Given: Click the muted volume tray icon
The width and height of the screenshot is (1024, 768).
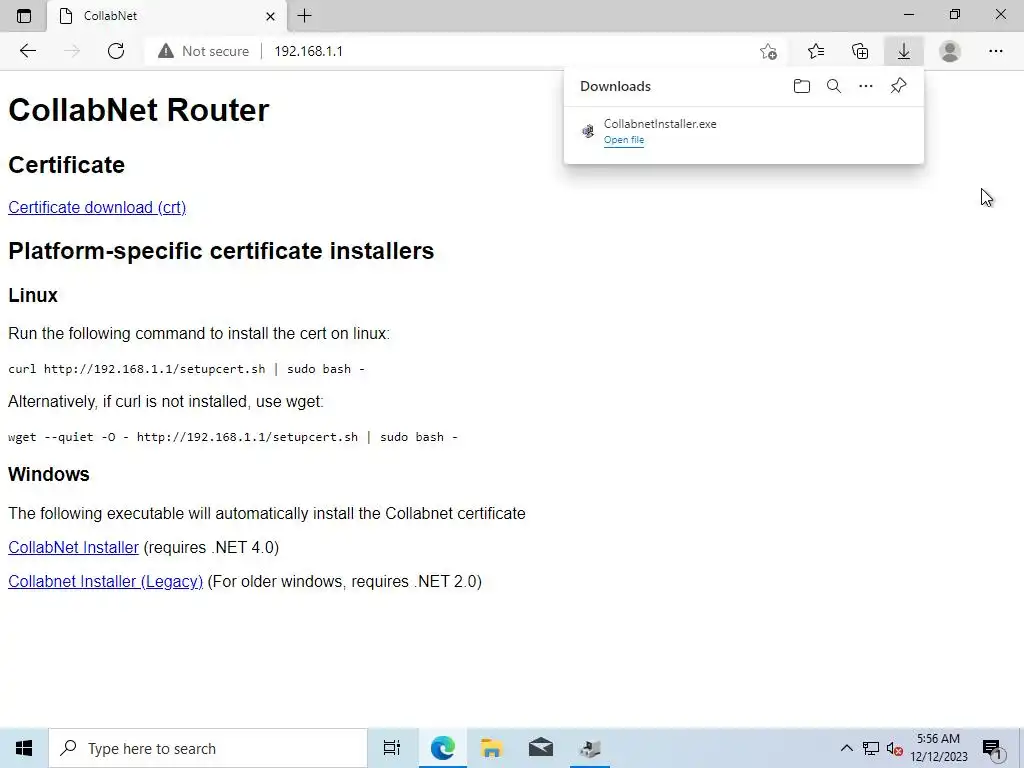Looking at the screenshot, I should point(894,749).
